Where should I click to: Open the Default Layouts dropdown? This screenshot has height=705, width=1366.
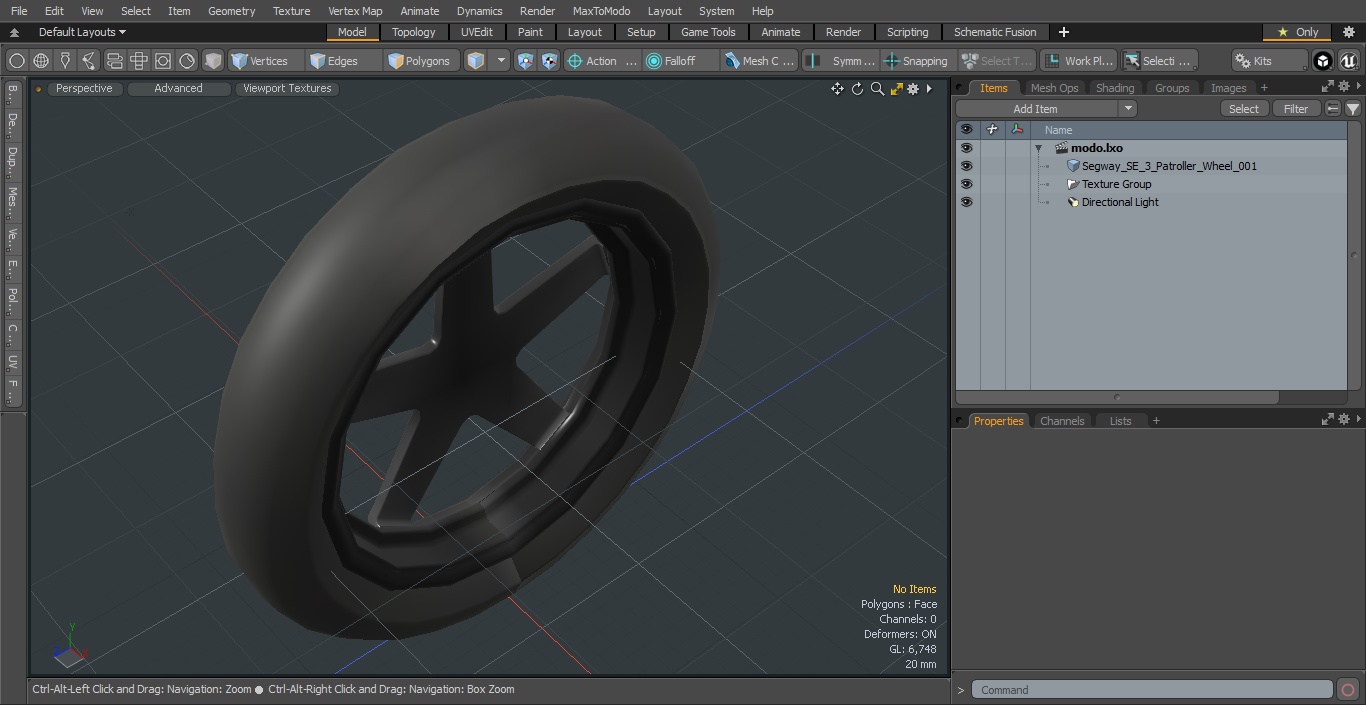(82, 32)
